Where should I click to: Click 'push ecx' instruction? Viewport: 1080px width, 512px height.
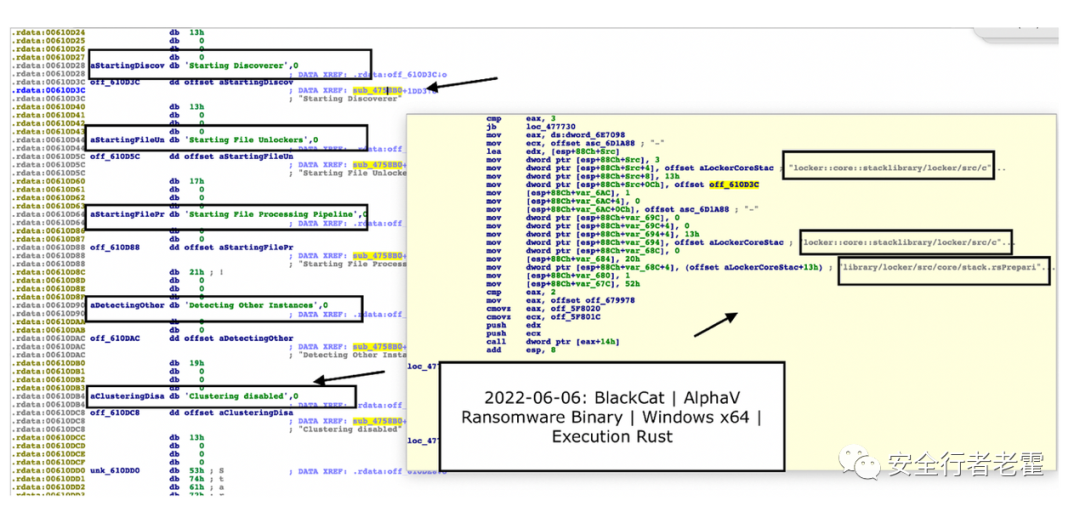point(511,334)
